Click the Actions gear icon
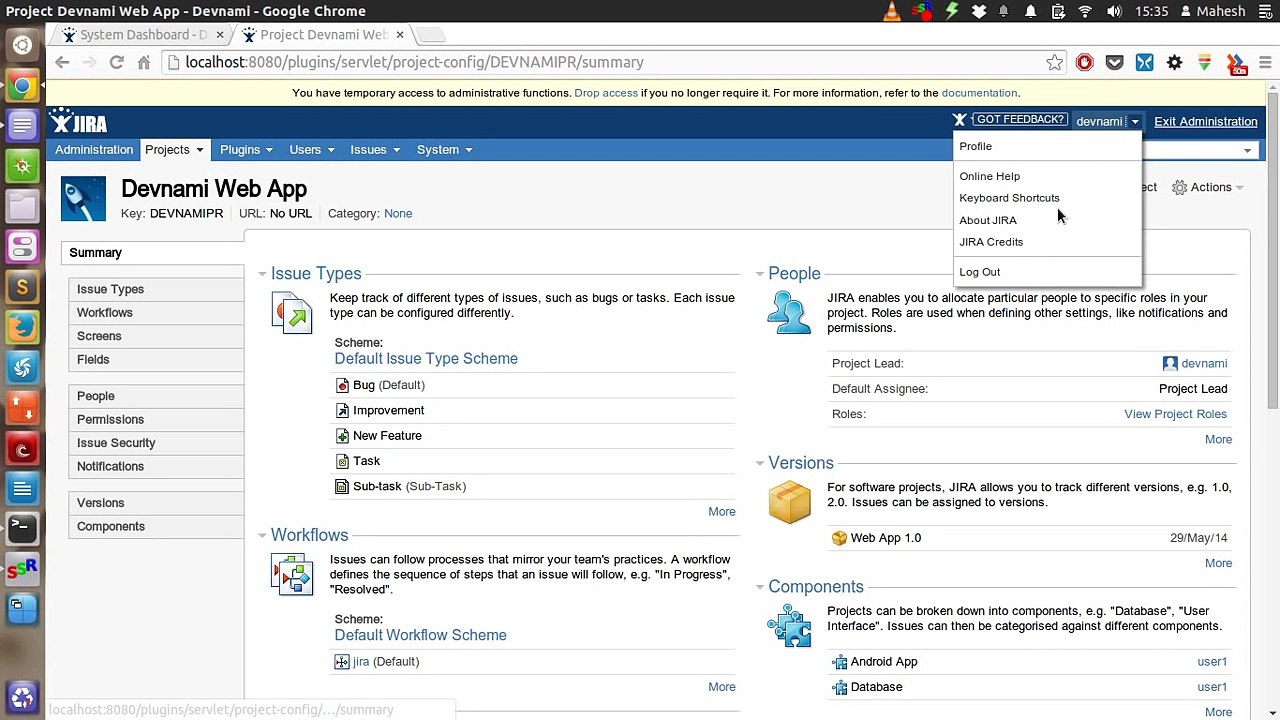1280x720 pixels. coord(1179,187)
